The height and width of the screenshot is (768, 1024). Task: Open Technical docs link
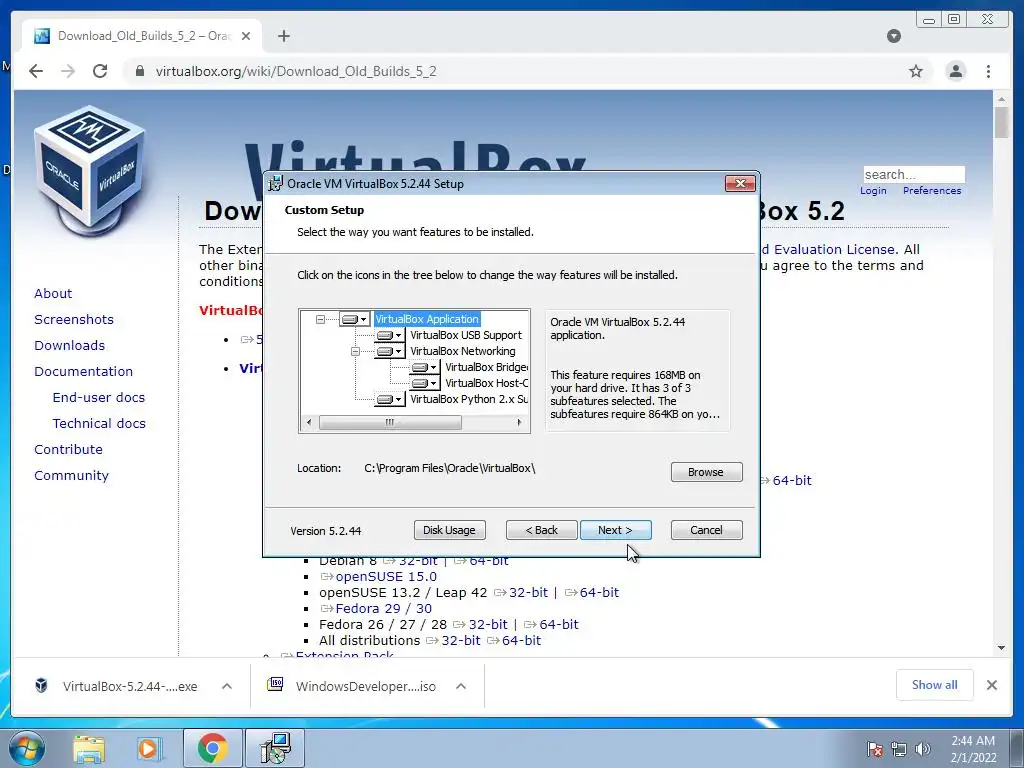(99, 423)
